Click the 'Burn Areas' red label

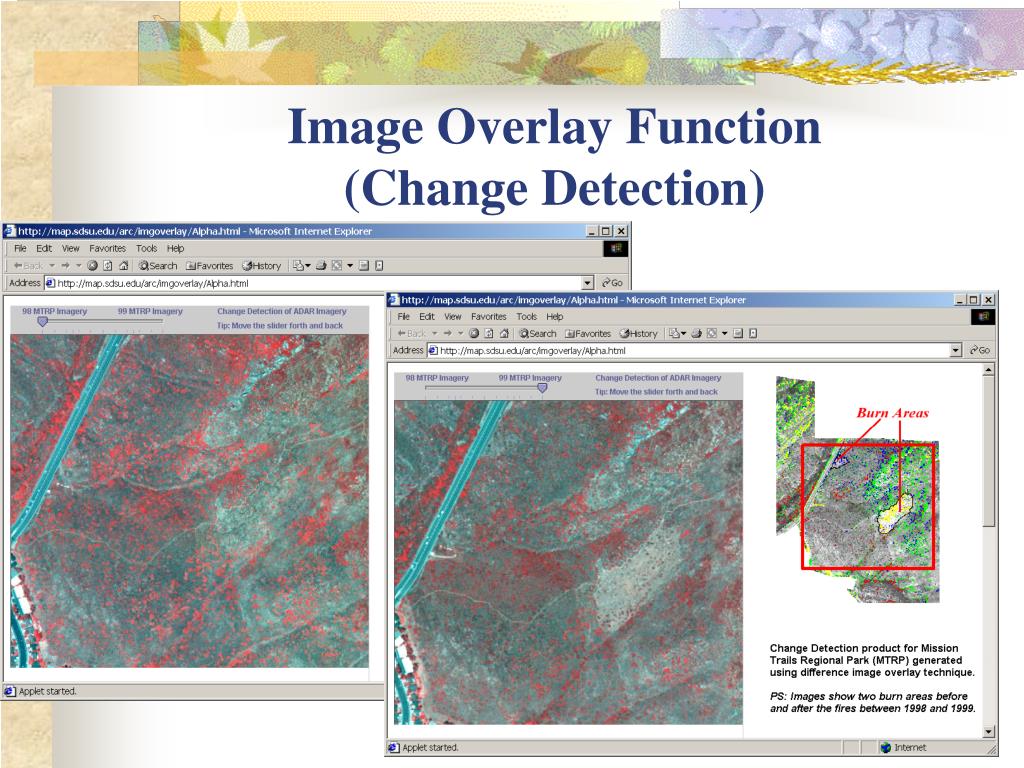tap(892, 413)
